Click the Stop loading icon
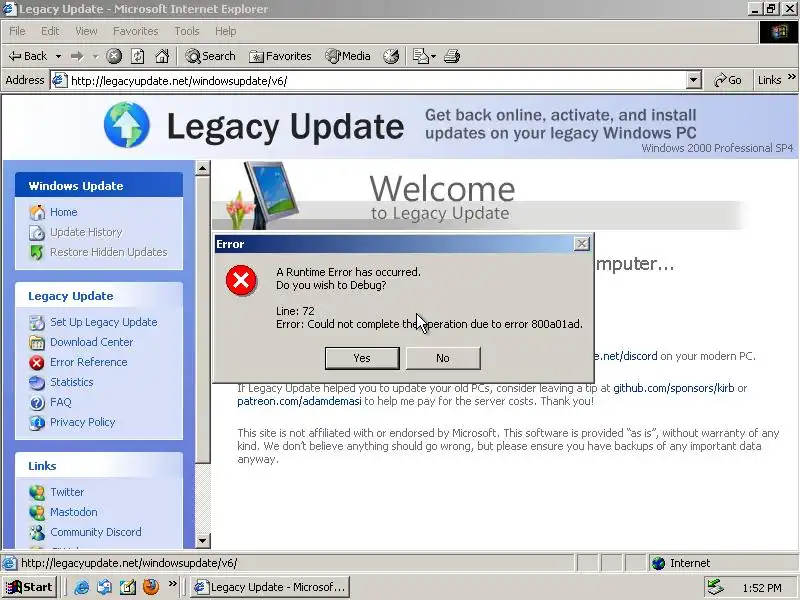 tap(114, 56)
